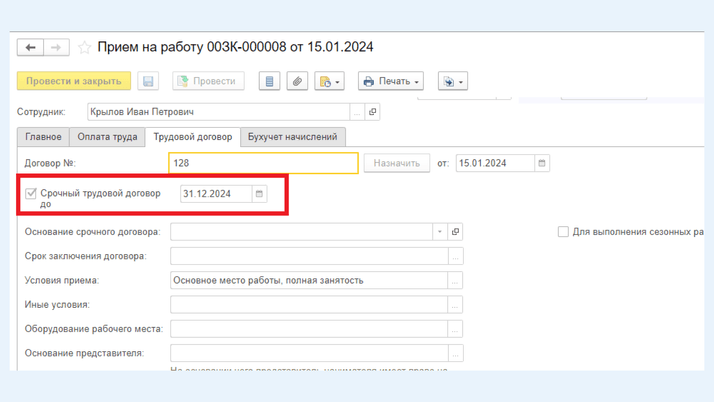Open ellipsis for Срок заключения договора
714x402 pixels.
(456, 256)
